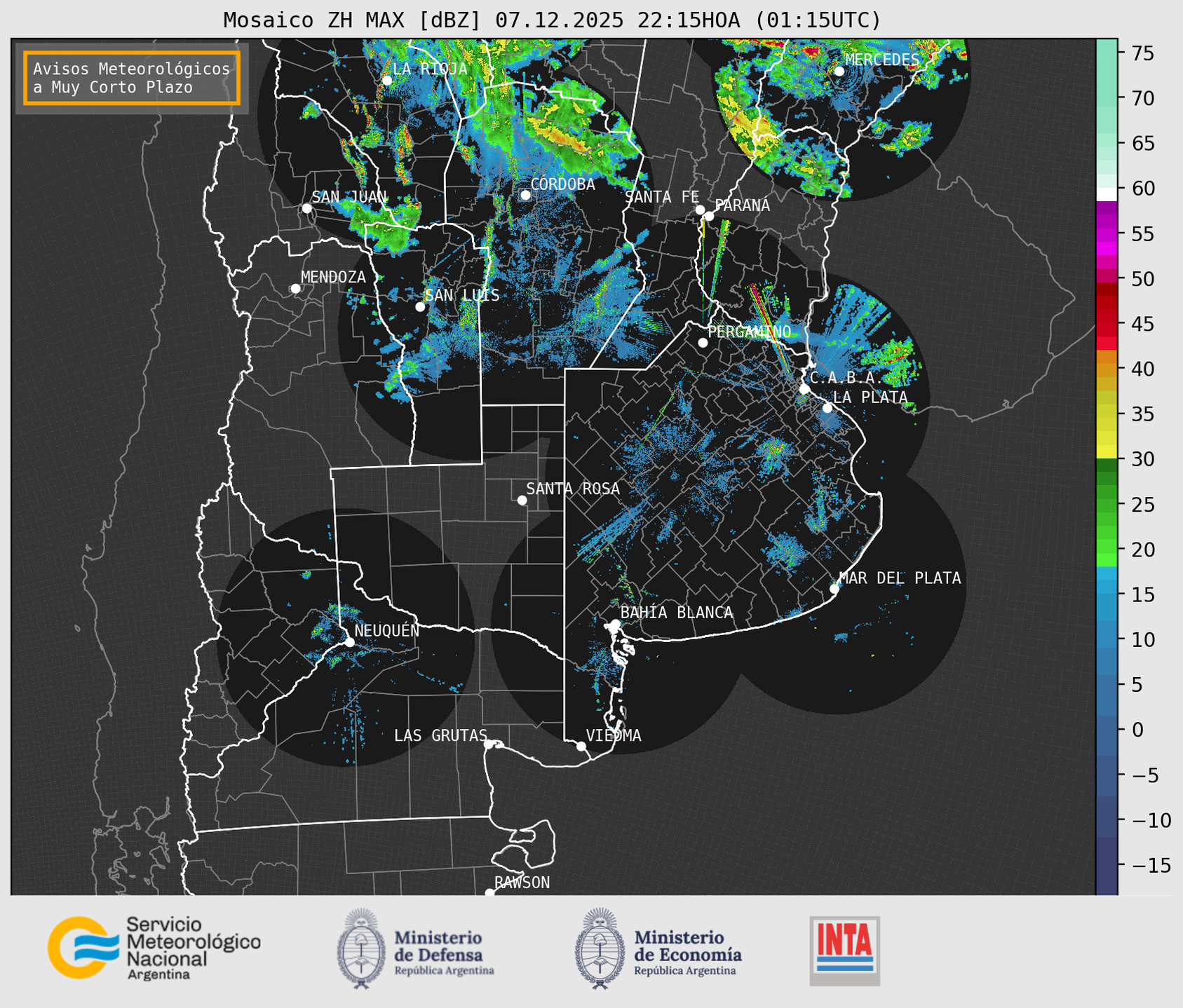Viewport: 1183px width, 1008px height.
Task: Click the La Rioja city marker dot
Action: tap(387, 80)
